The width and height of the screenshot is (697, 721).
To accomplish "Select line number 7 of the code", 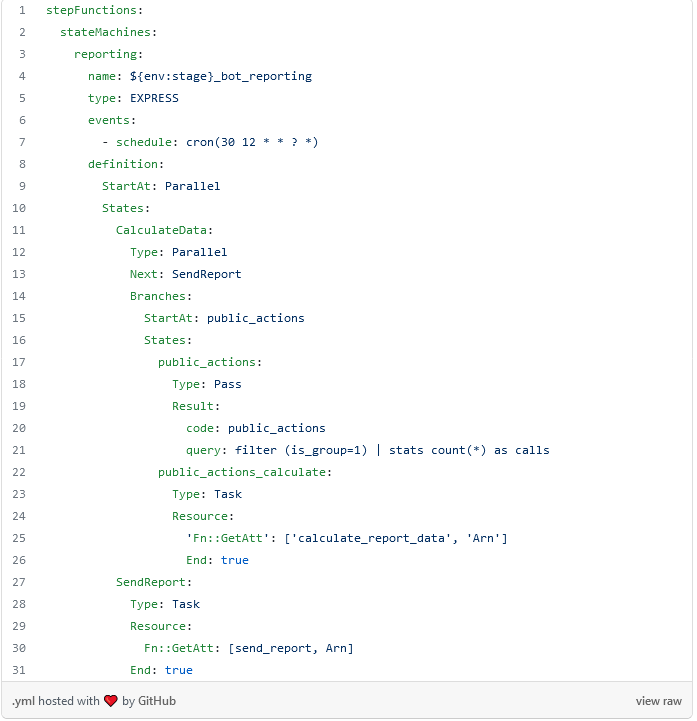I will (21, 142).
